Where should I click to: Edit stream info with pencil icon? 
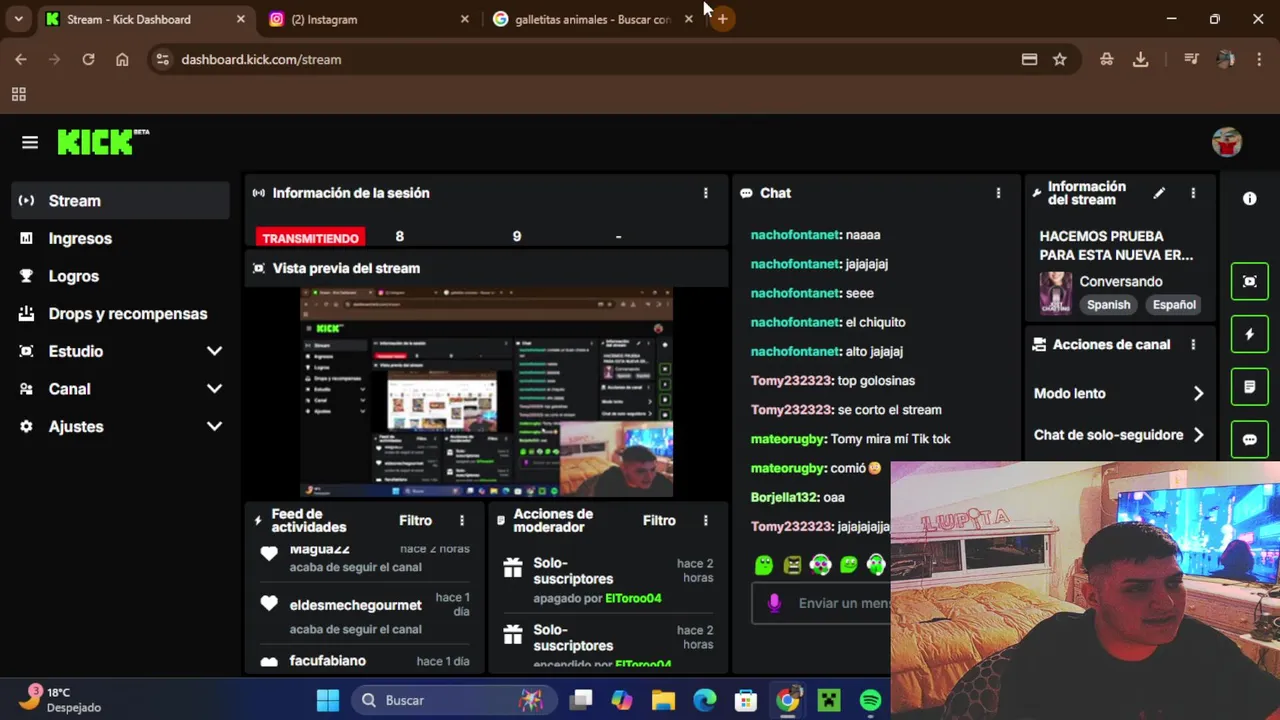click(x=1159, y=193)
